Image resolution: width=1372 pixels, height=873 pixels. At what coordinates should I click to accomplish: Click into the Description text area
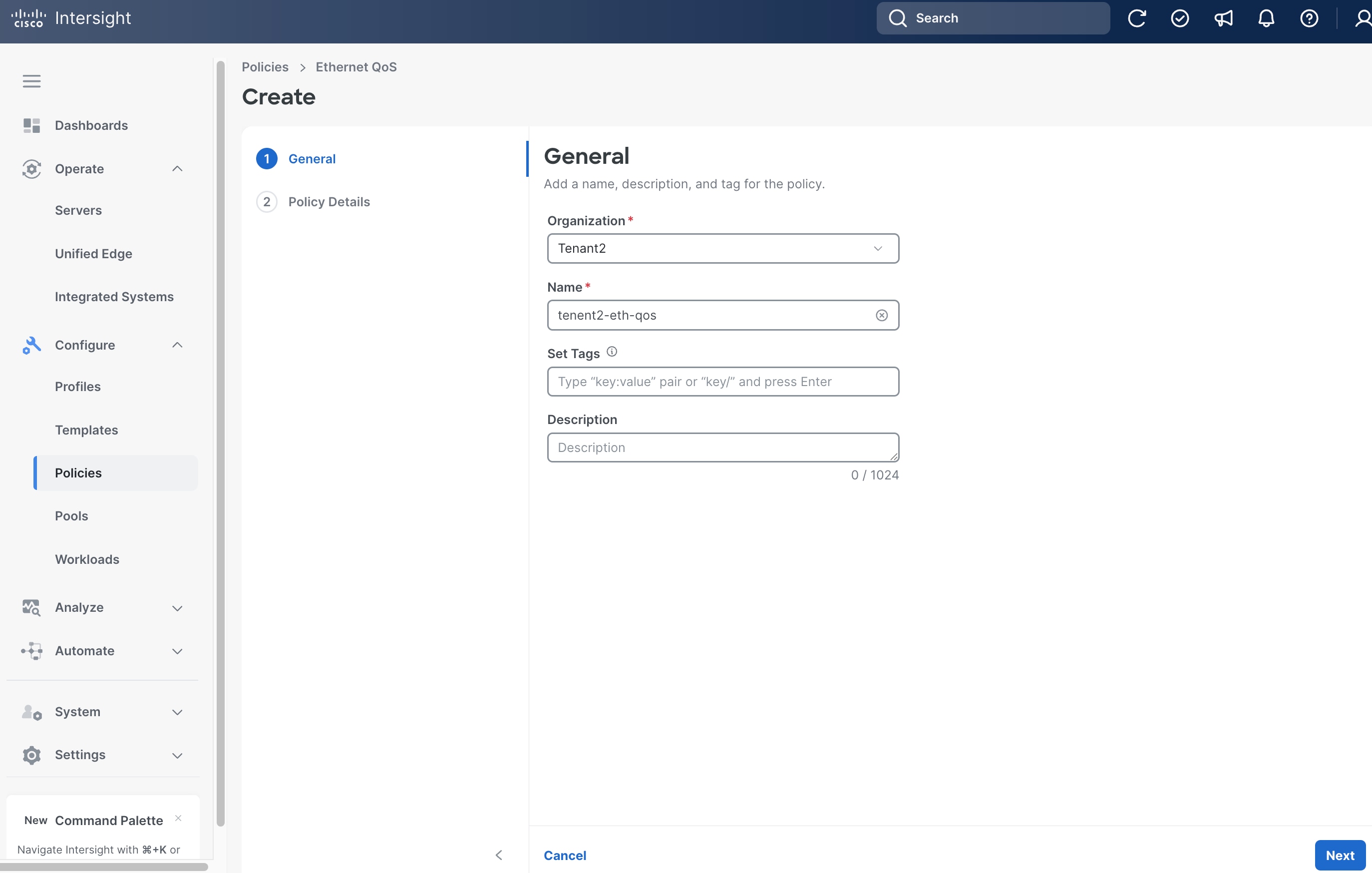pos(723,447)
